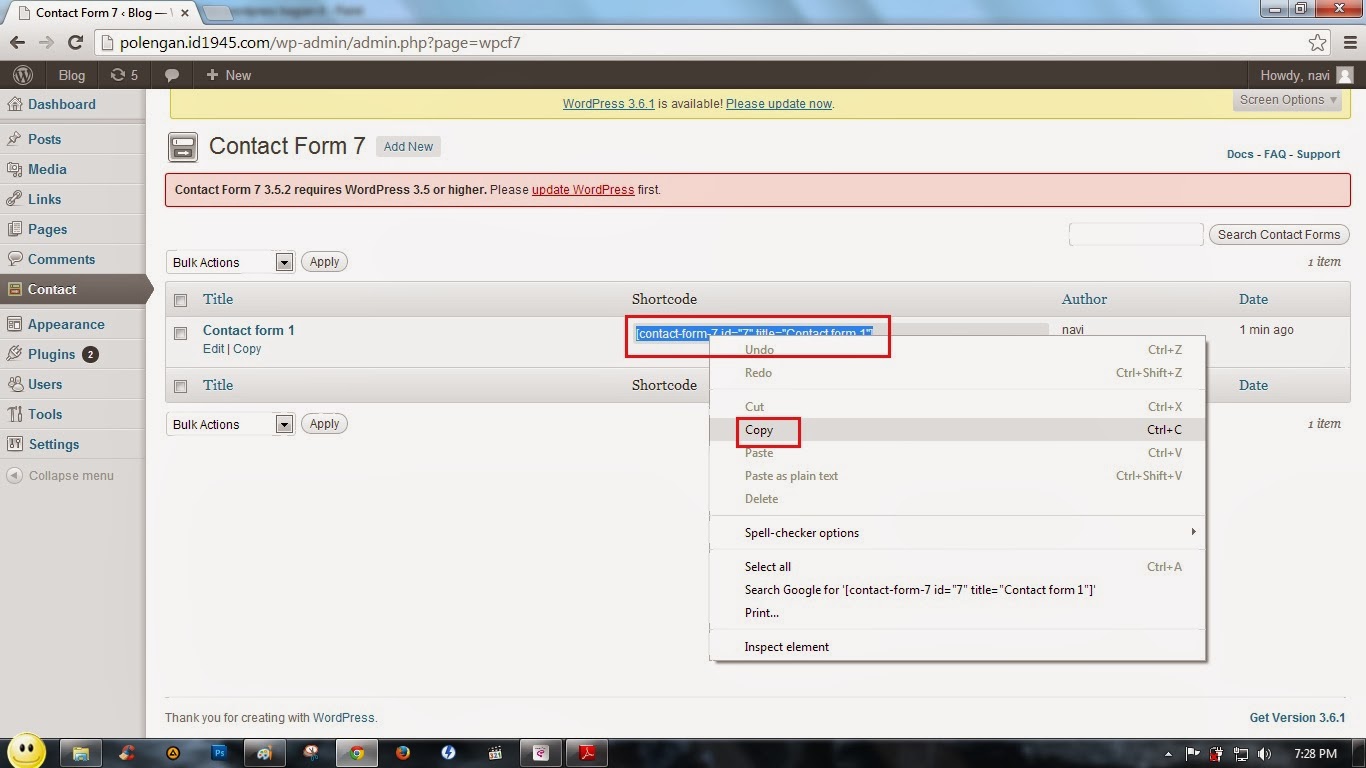1366x768 pixels.
Task: Tick the select-all checkbox in table header
Action: pyautogui.click(x=180, y=300)
